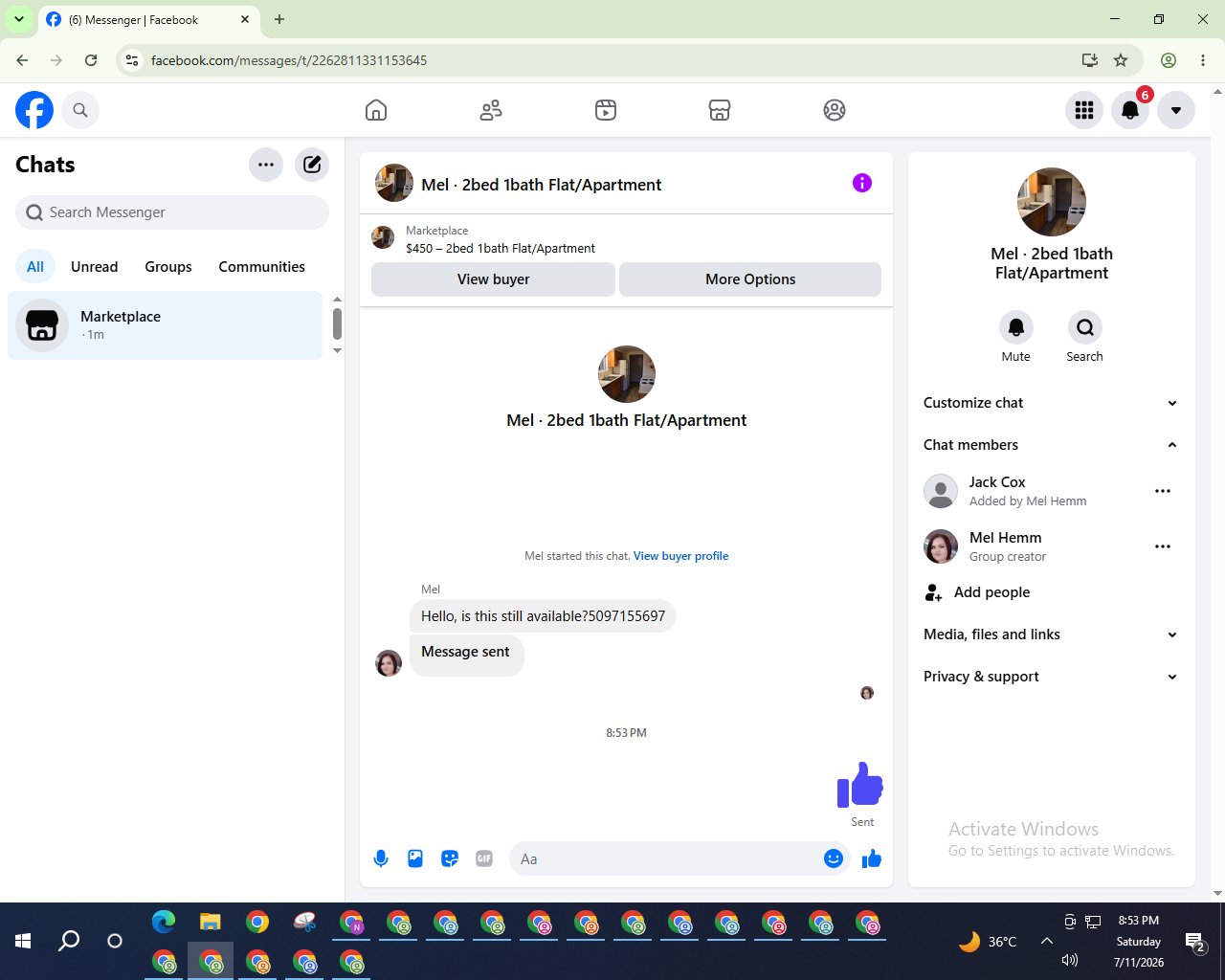The image size is (1225, 980).
Task: Open the Windows notification center
Action: coord(1195,943)
